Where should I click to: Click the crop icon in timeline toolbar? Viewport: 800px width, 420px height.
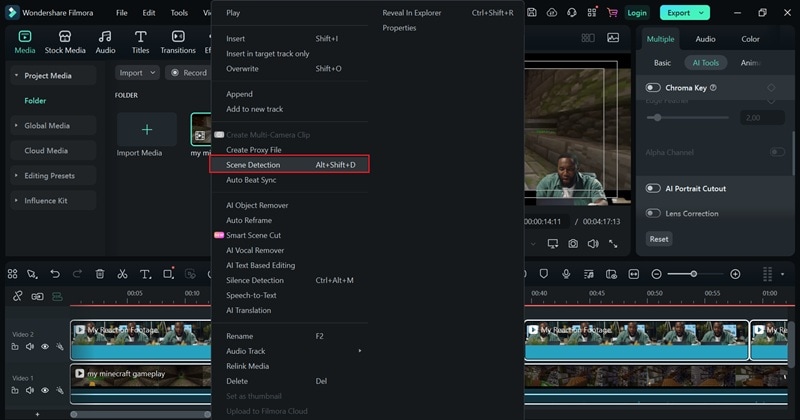pos(168,274)
